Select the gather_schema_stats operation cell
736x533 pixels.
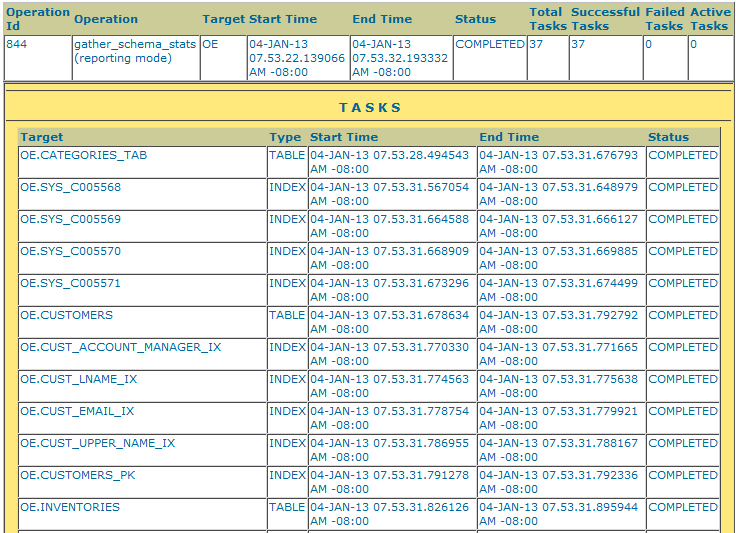tap(135, 51)
